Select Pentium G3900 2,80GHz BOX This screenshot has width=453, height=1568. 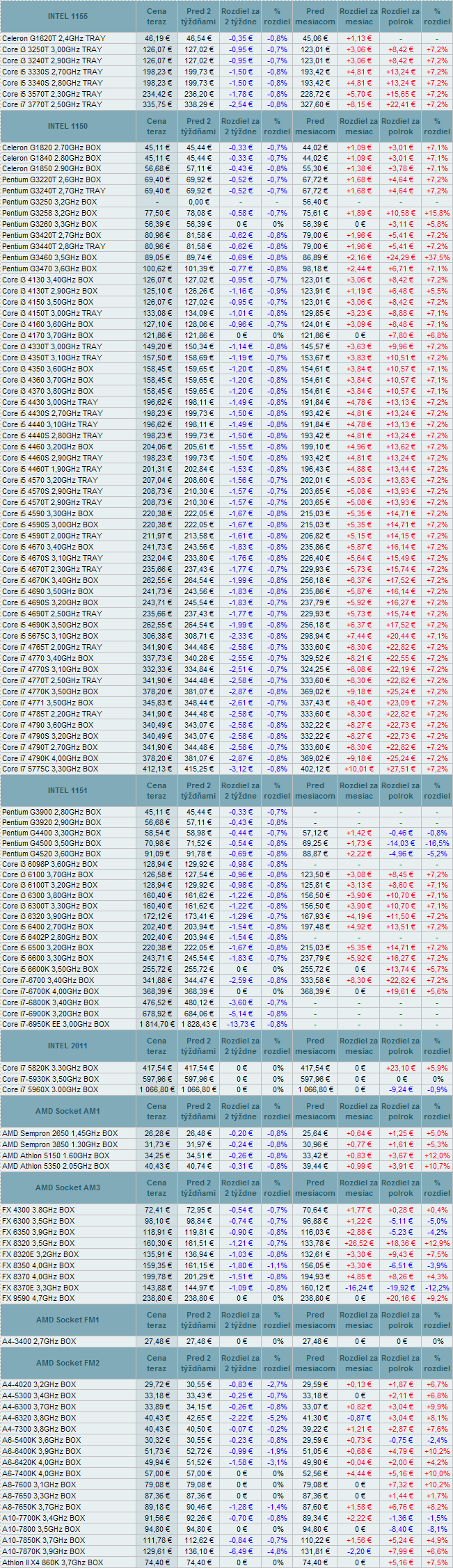click(x=51, y=812)
